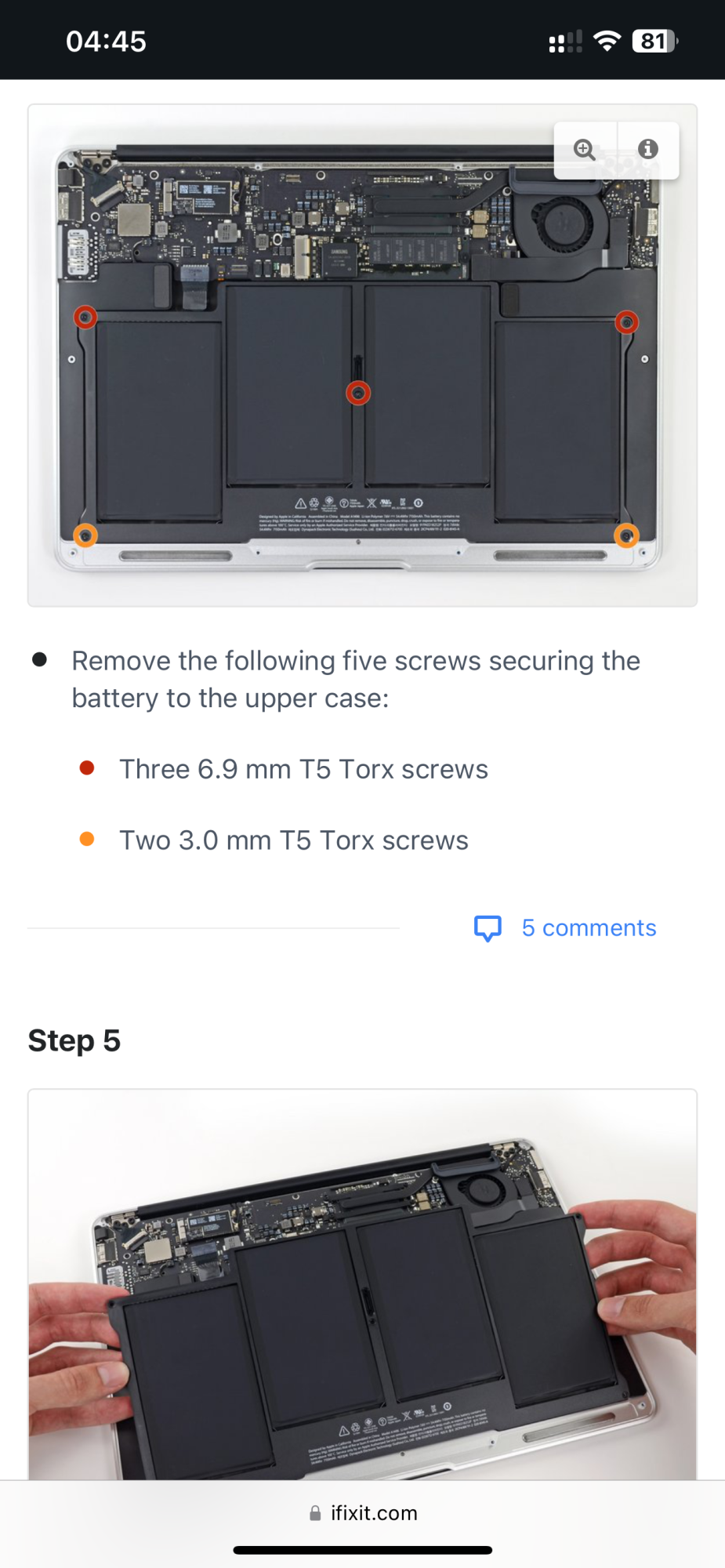The height and width of the screenshot is (1568, 725).
Task: Tap the top-left red screw marker
Action: point(85,317)
